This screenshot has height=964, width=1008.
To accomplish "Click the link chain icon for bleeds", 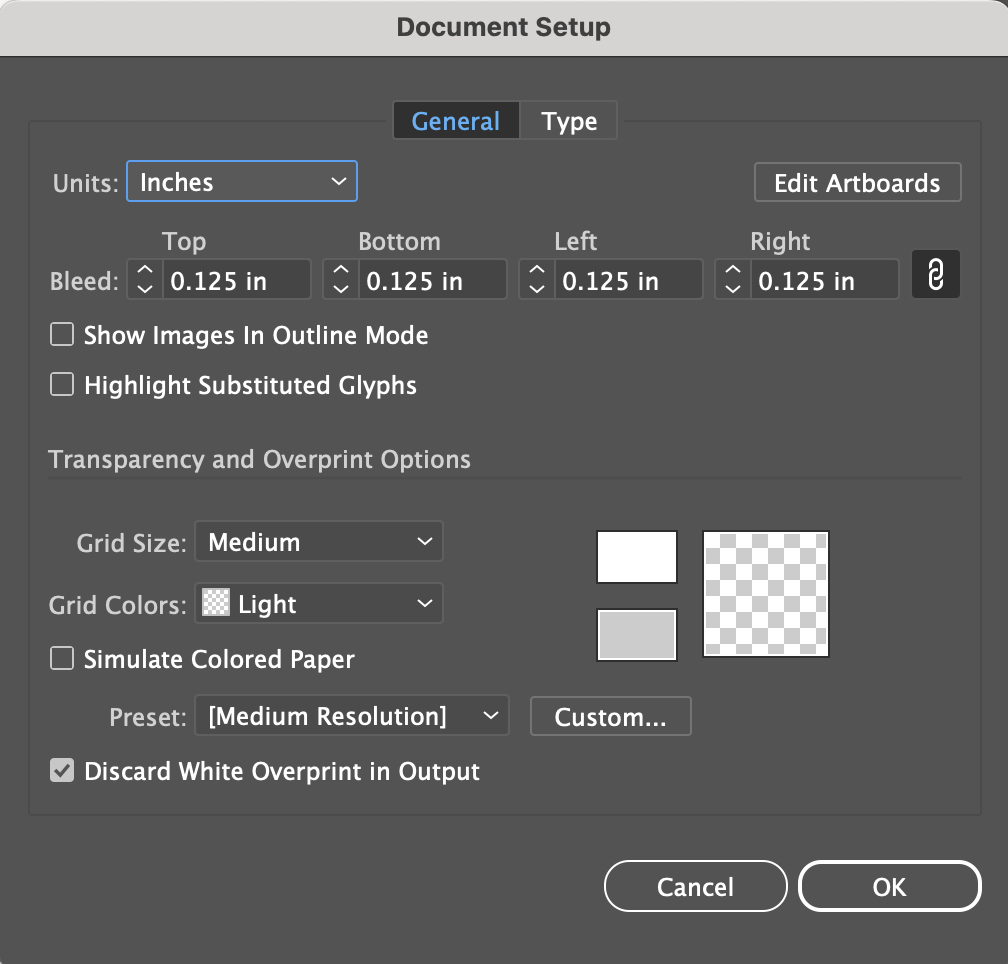I will 935,275.
